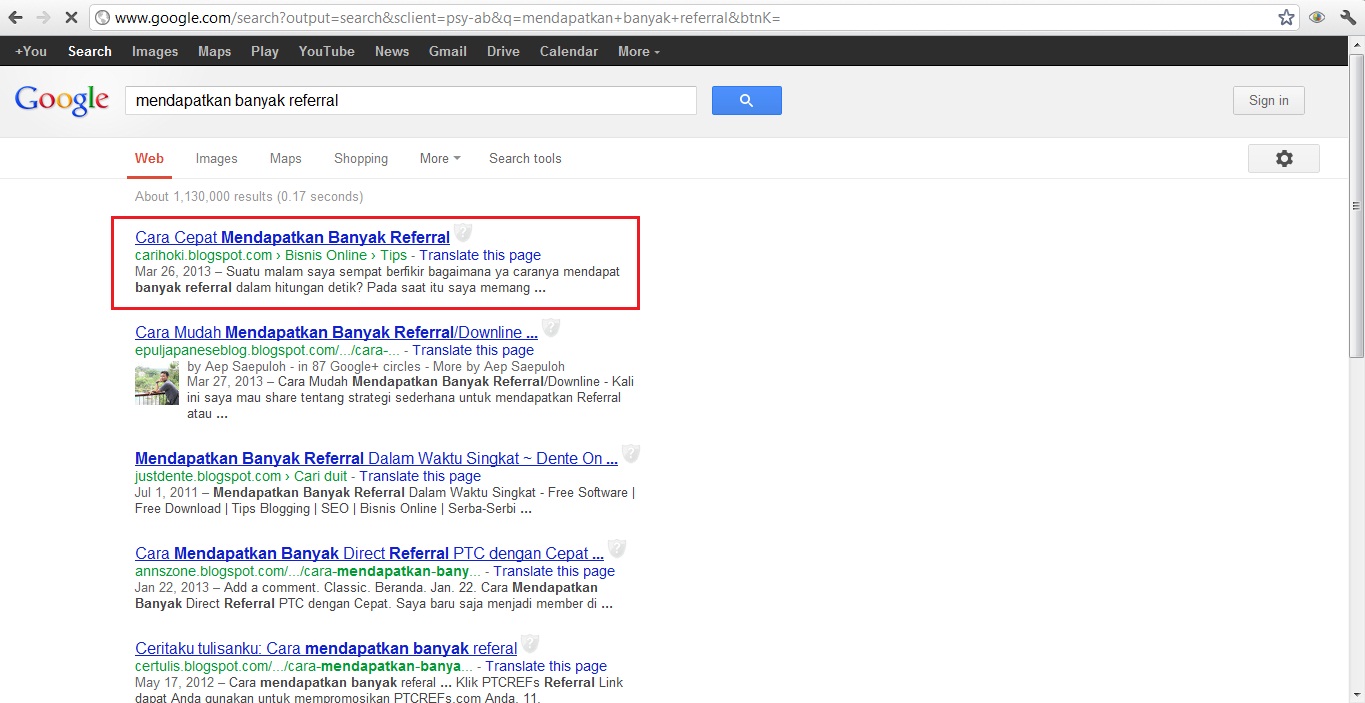This screenshot has height=703, width=1365.
Task: Click shield icon beside Ceritaku tulisanku result
Action: tap(530, 644)
